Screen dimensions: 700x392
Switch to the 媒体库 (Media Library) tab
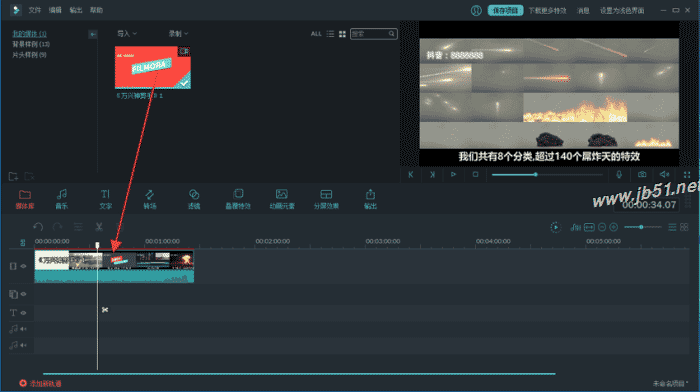pyautogui.click(x=25, y=199)
